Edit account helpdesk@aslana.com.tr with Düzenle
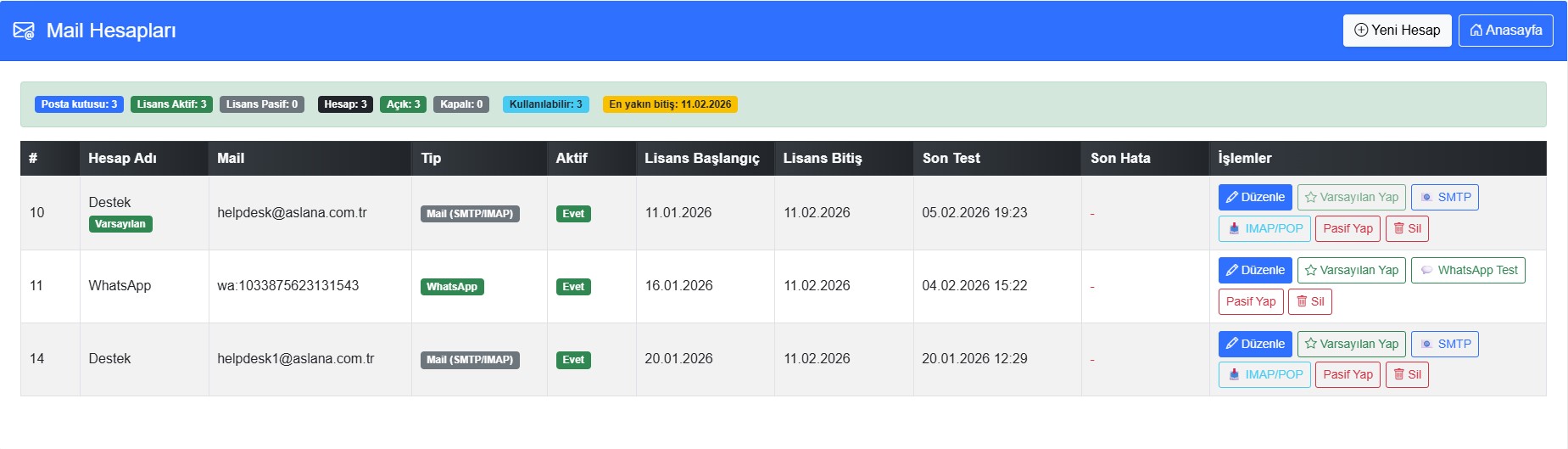Viewport: 1568px width, 449px height. (1254, 197)
